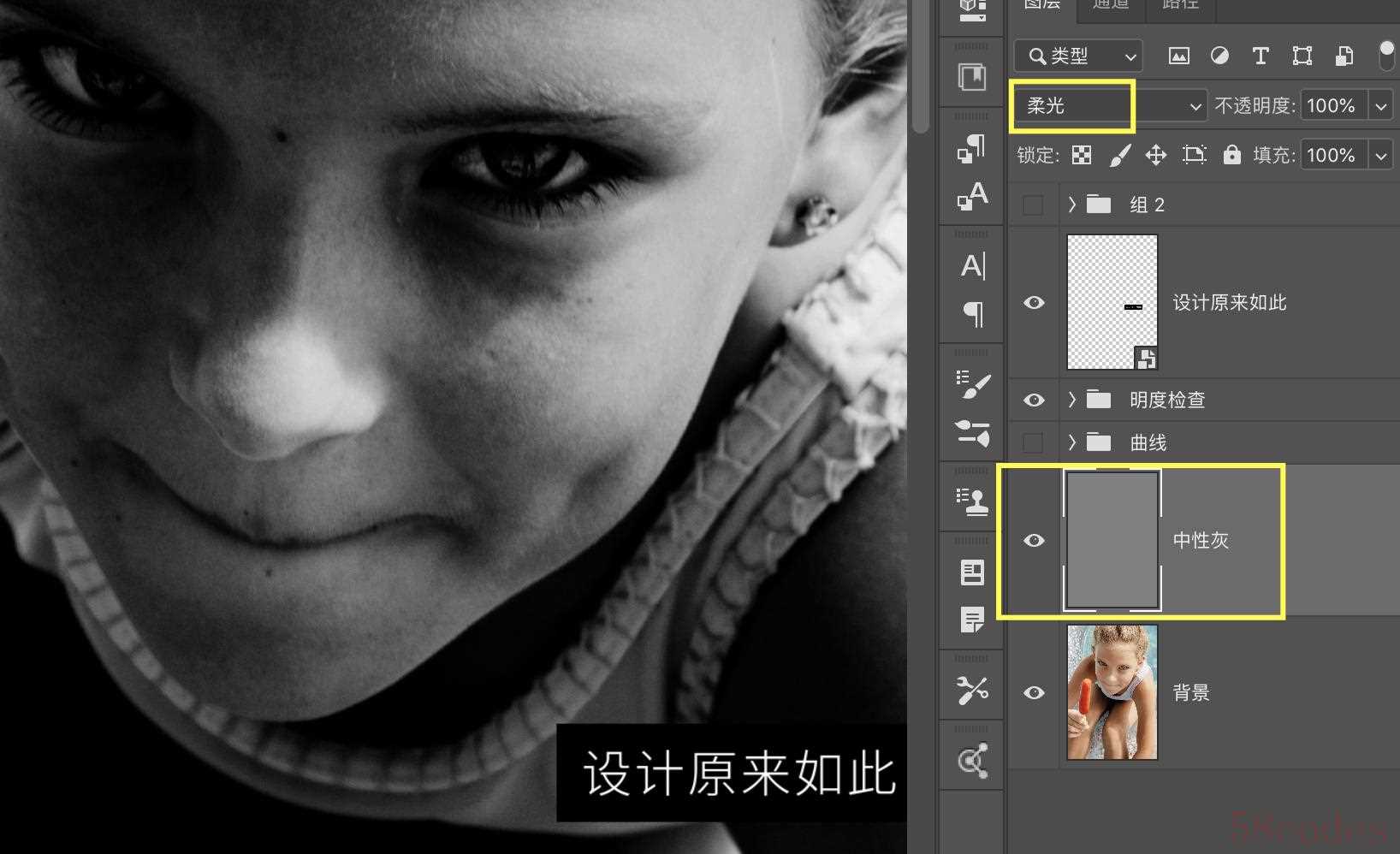1400x854 pixels.
Task: Lock image pixels brush icon
Action: pos(1119,155)
